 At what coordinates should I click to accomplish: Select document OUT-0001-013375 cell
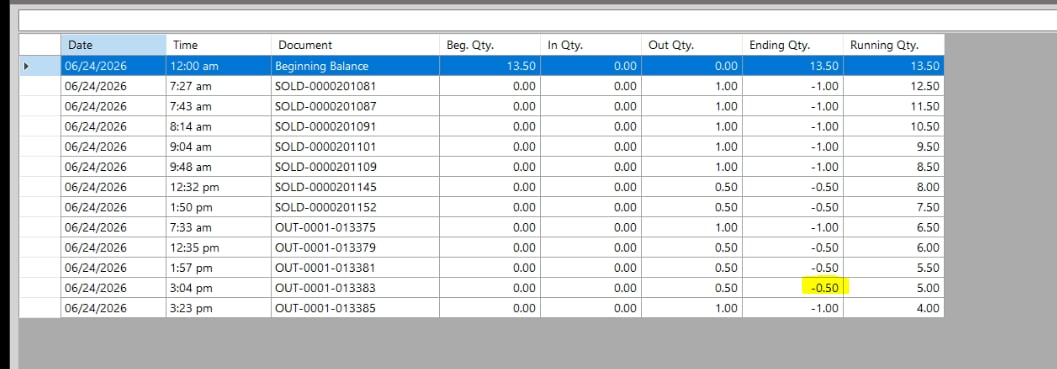point(355,227)
